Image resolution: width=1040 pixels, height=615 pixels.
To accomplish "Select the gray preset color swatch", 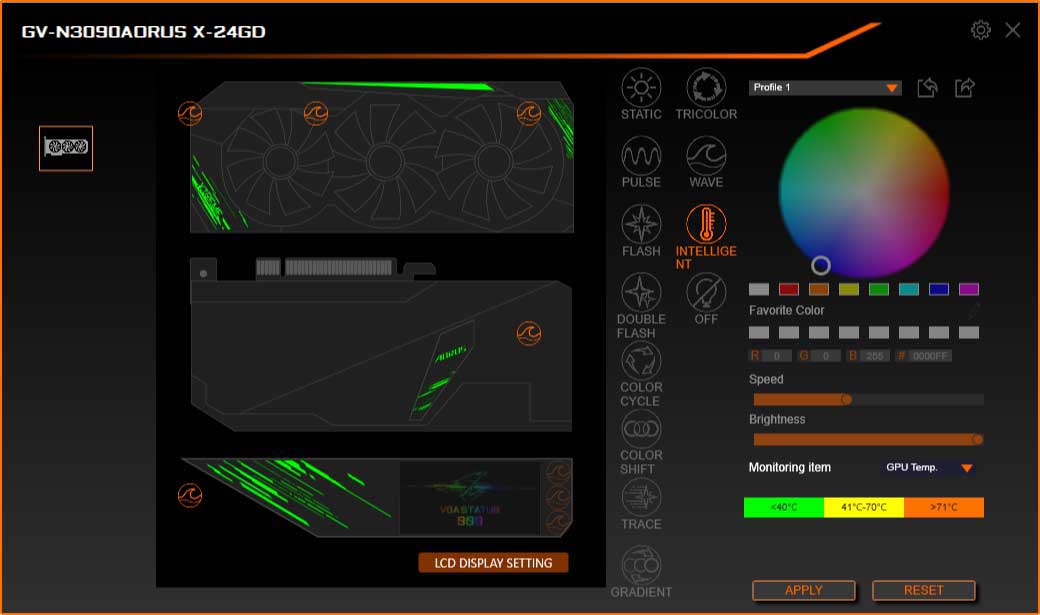I will point(759,289).
